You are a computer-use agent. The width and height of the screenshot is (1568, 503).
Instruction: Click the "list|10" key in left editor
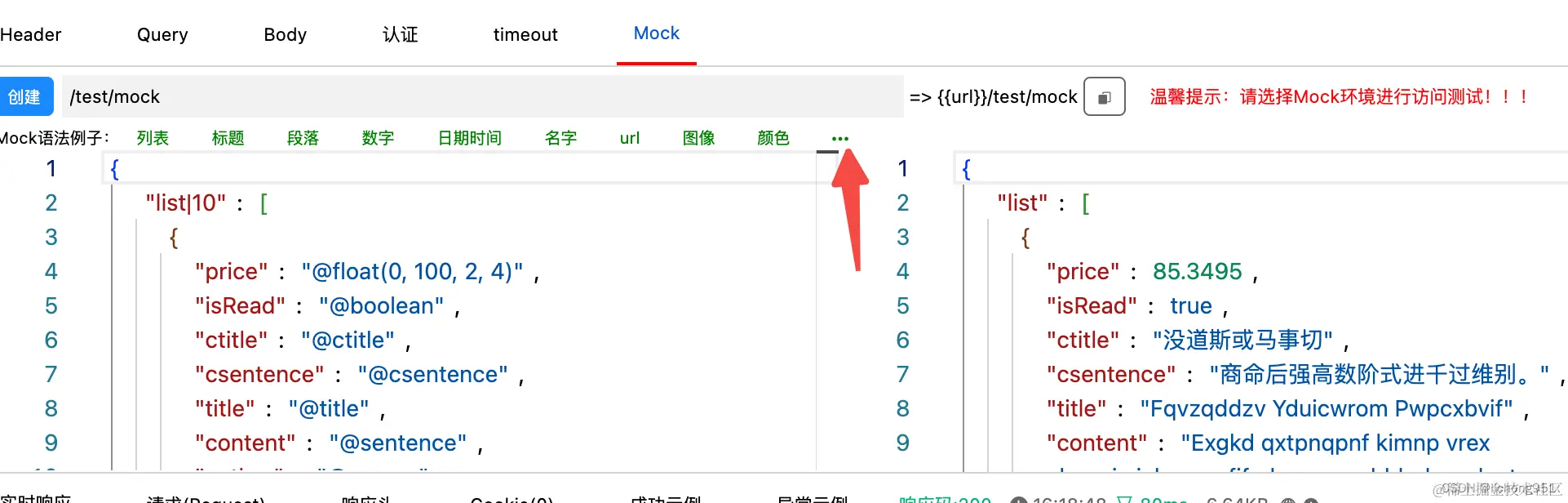pos(186,203)
